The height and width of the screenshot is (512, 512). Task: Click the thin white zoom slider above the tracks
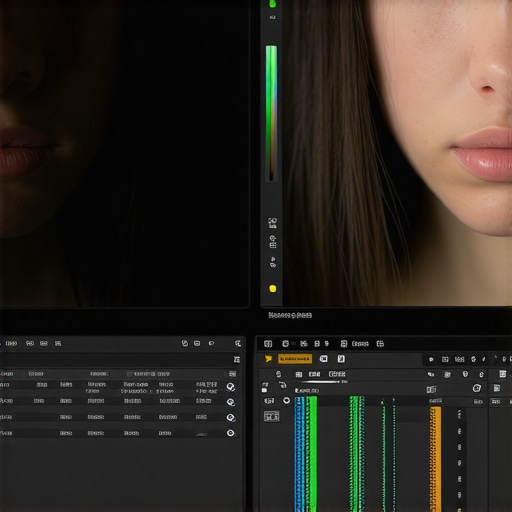tap(321, 382)
